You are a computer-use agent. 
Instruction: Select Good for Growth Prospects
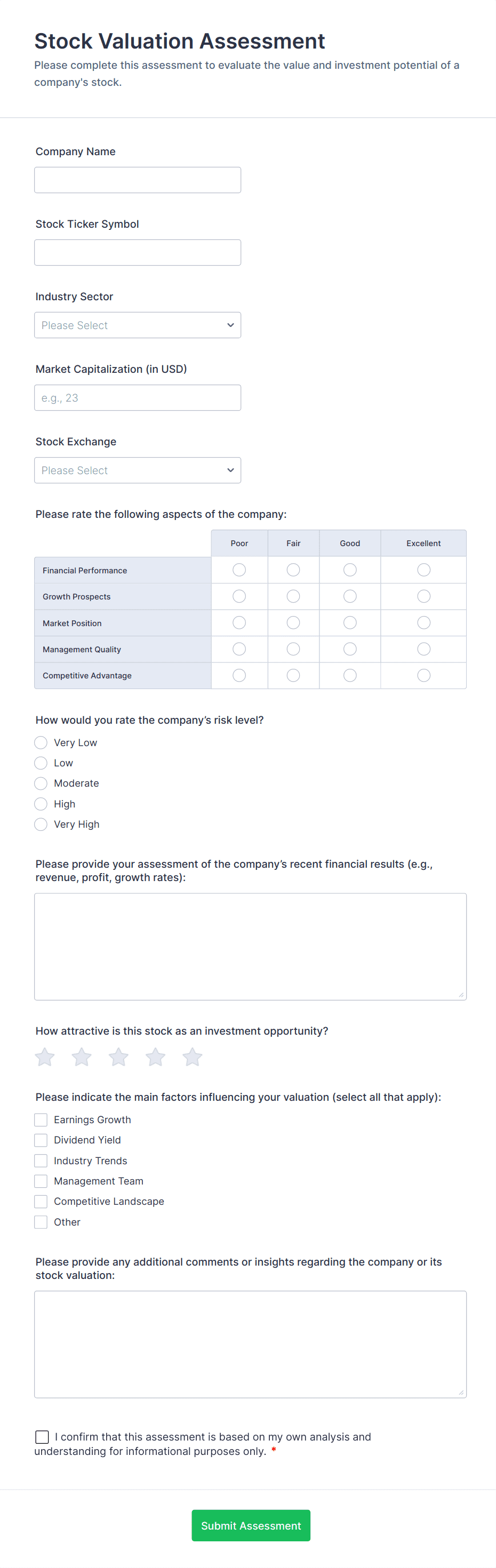(349, 596)
